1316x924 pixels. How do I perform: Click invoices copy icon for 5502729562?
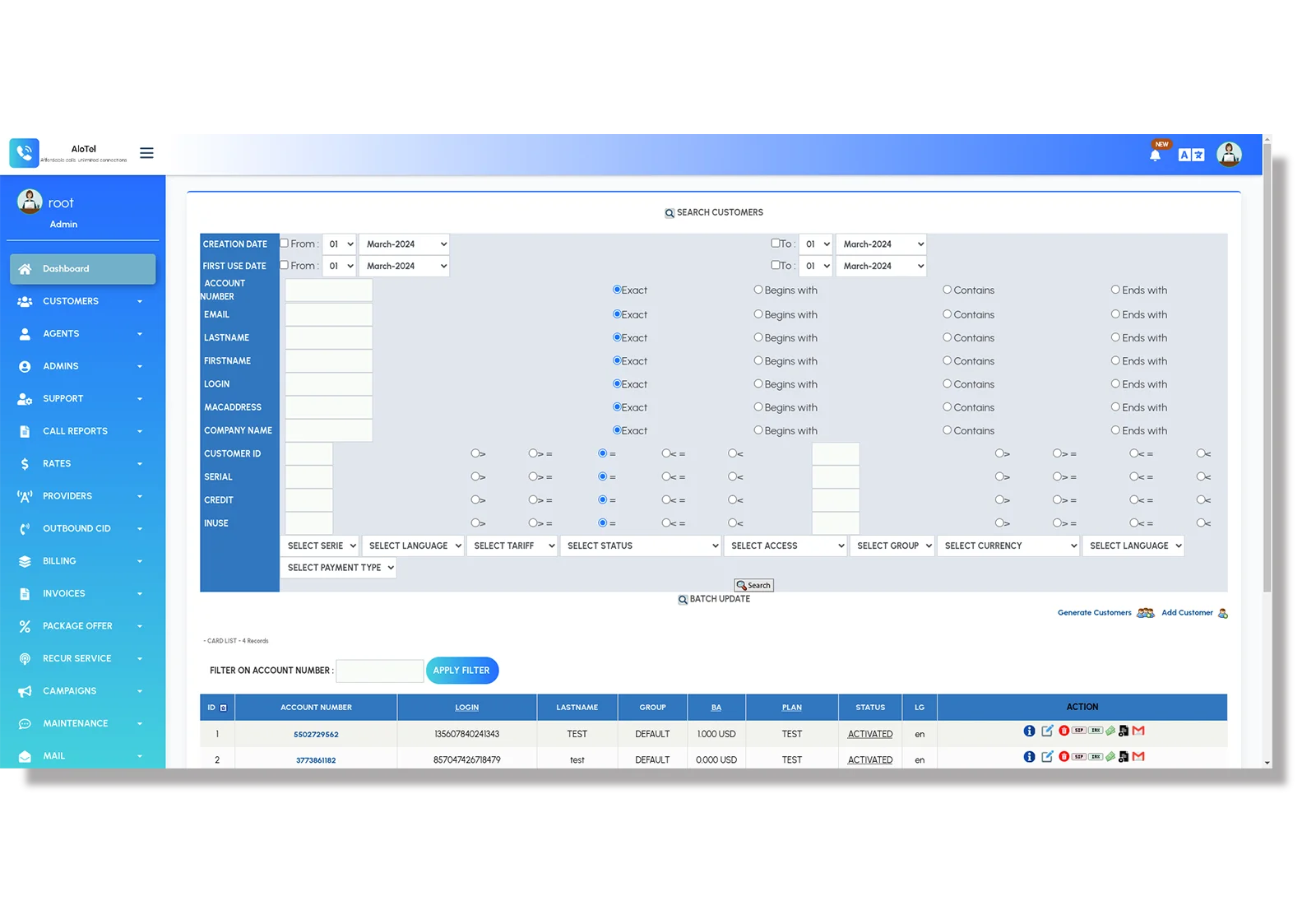tap(1124, 731)
